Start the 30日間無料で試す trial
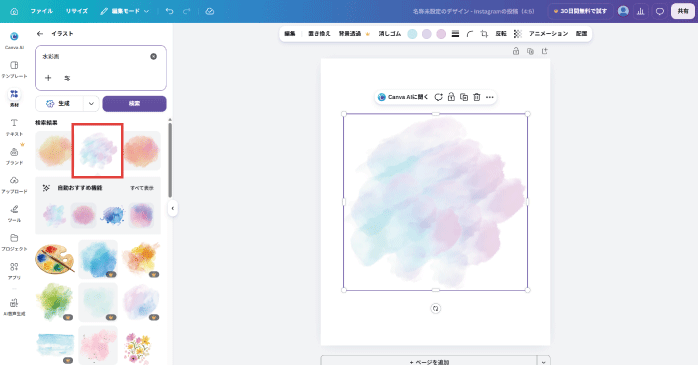This screenshot has height=365, width=698. (580, 11)
